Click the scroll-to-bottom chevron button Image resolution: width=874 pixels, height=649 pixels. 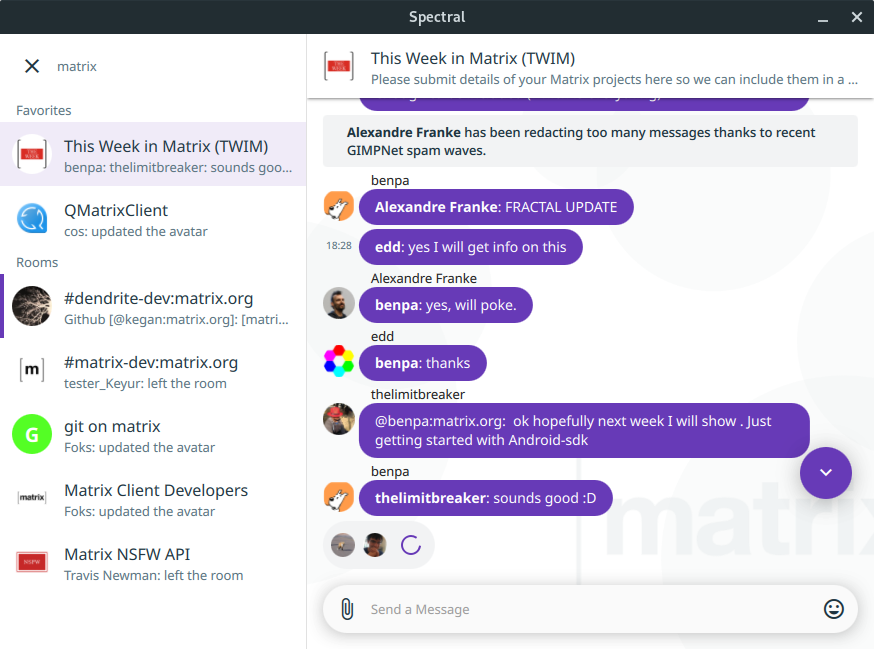pyautogui.click(x=825, y=473)
